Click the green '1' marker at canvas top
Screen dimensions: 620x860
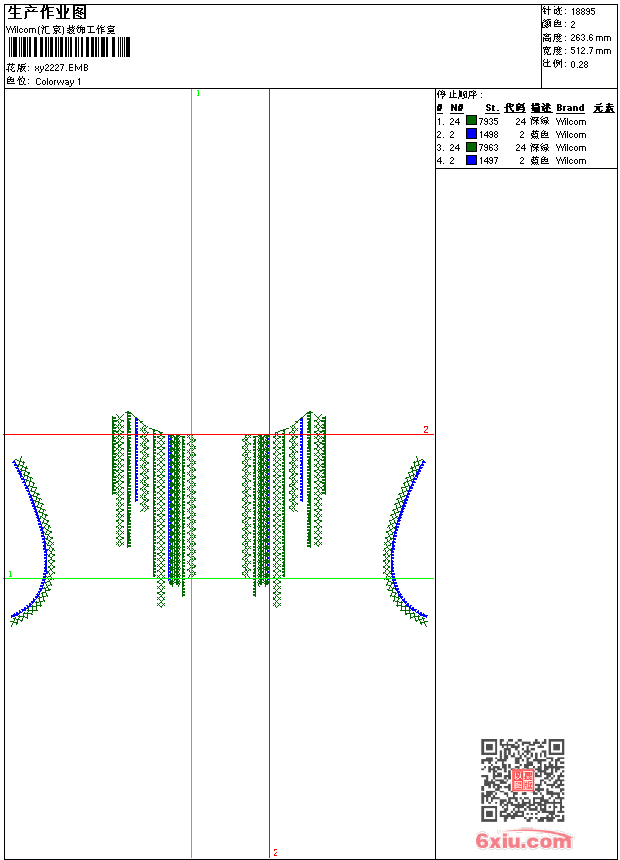(198, 93)
